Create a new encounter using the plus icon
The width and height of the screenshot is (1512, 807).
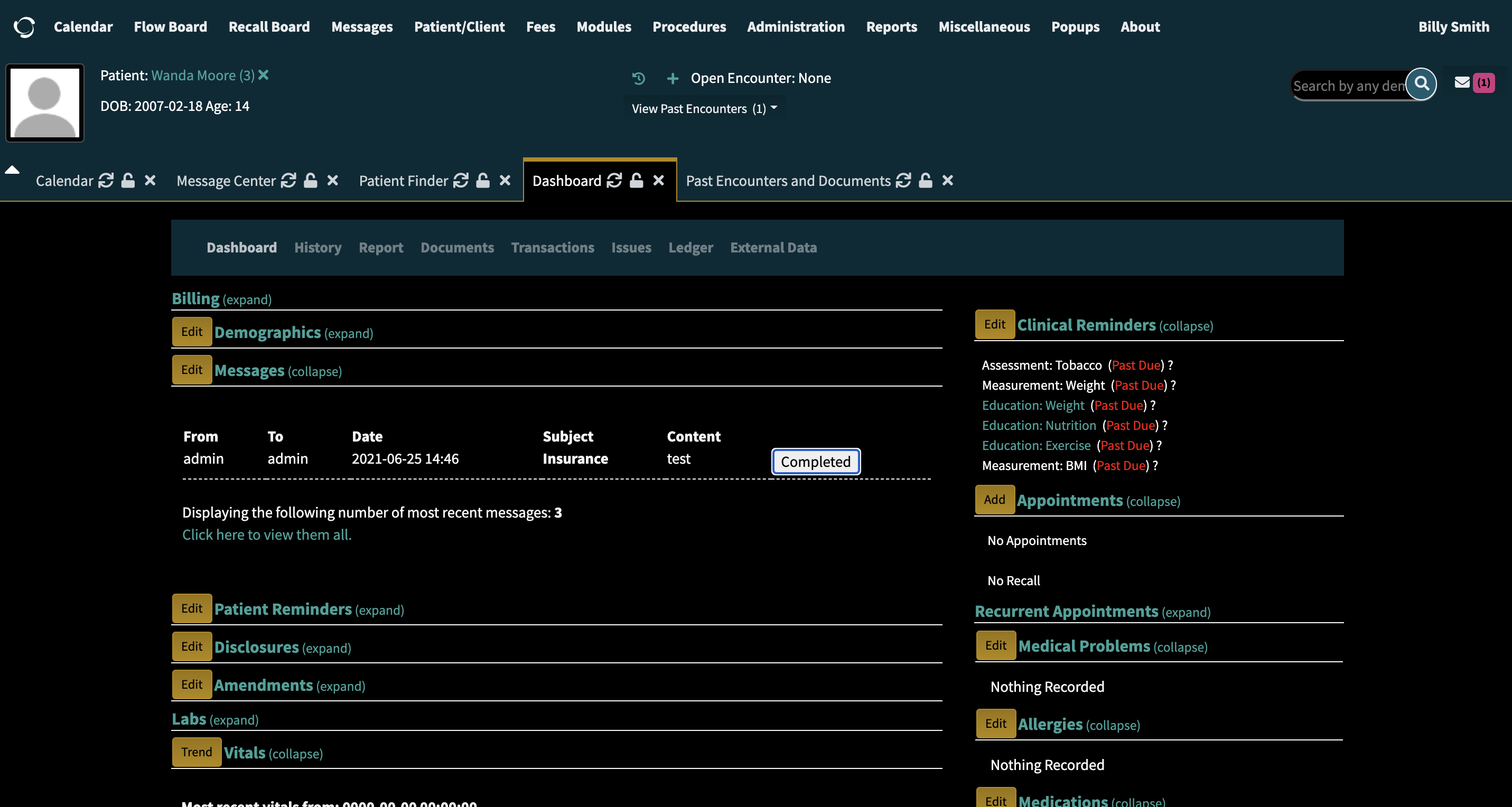[x=672, y=78]
